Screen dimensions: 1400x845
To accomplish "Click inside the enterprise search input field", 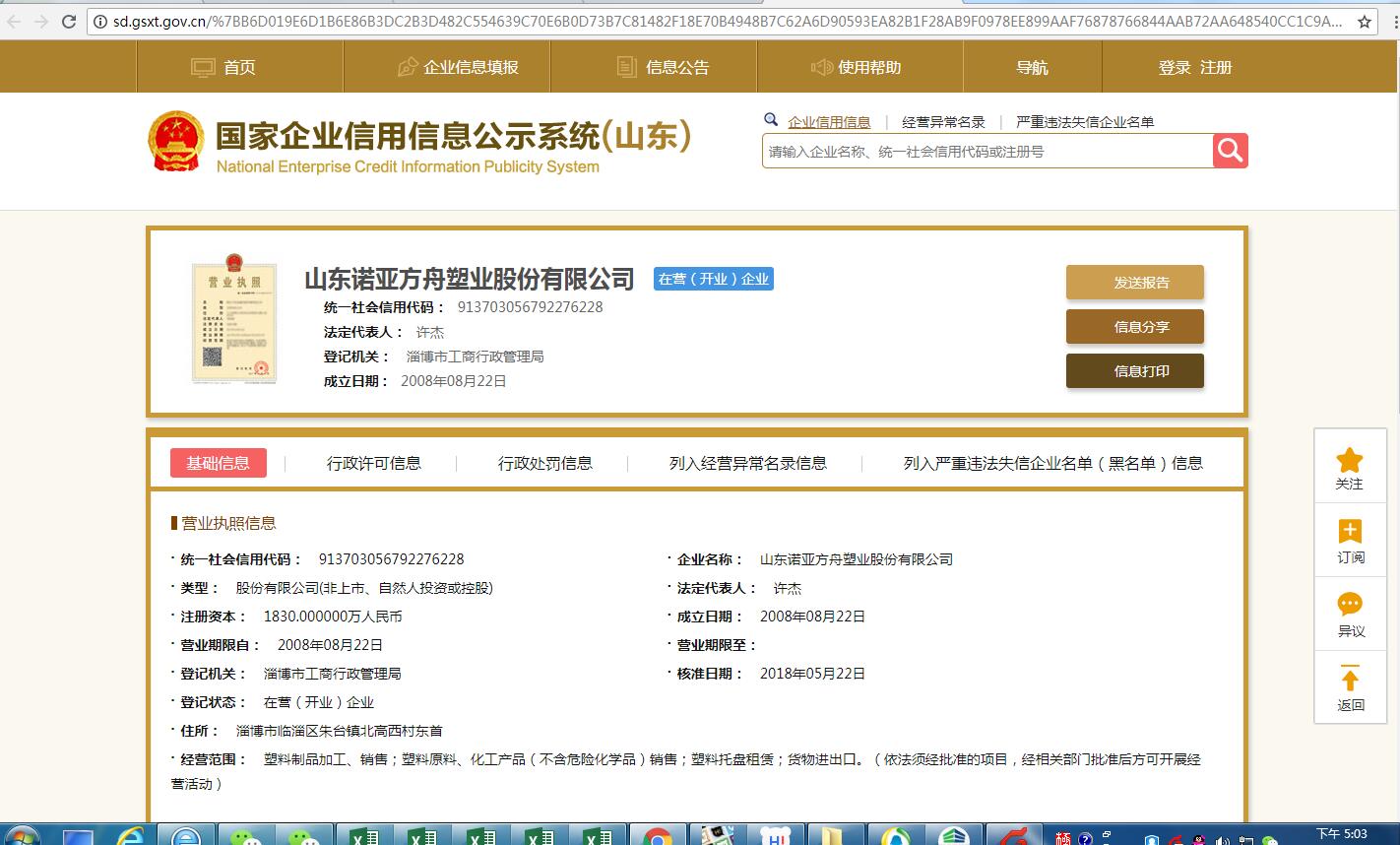I will (x=985, y=150).
